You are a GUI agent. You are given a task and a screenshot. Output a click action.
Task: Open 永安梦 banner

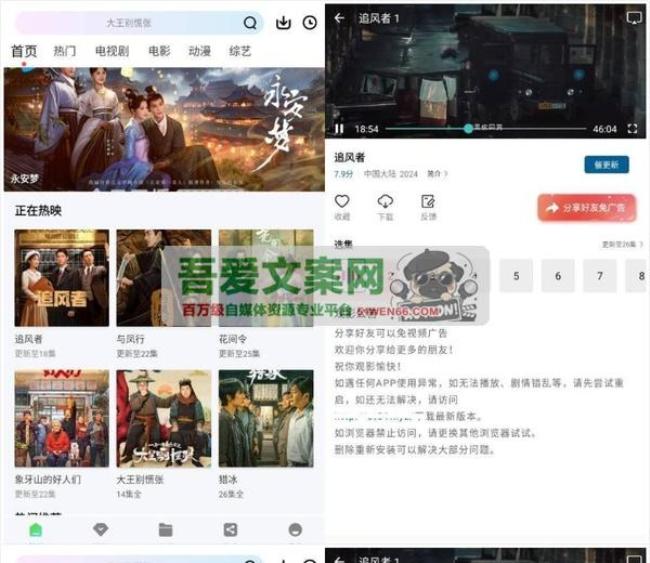[164, 129]
